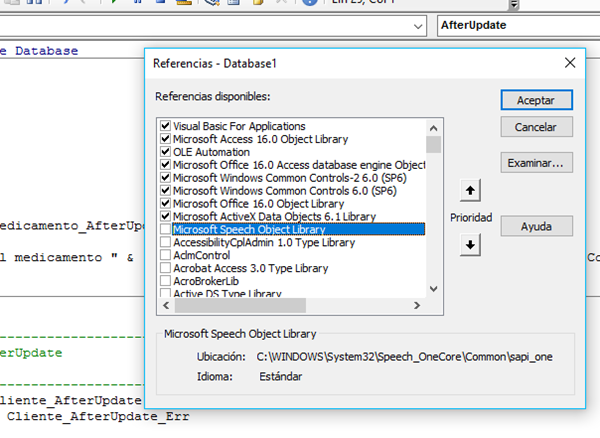Viewport: 600px width, 438px height.
Task: Select the Microsoft Speech Object Library row
Action: 298,229
